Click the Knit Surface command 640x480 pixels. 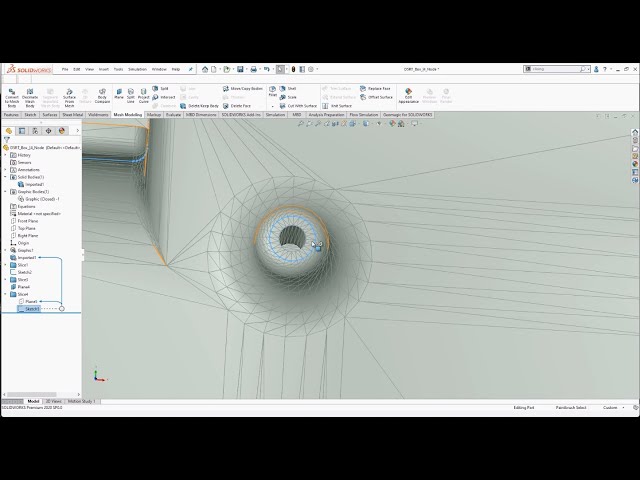coord(337,106)
